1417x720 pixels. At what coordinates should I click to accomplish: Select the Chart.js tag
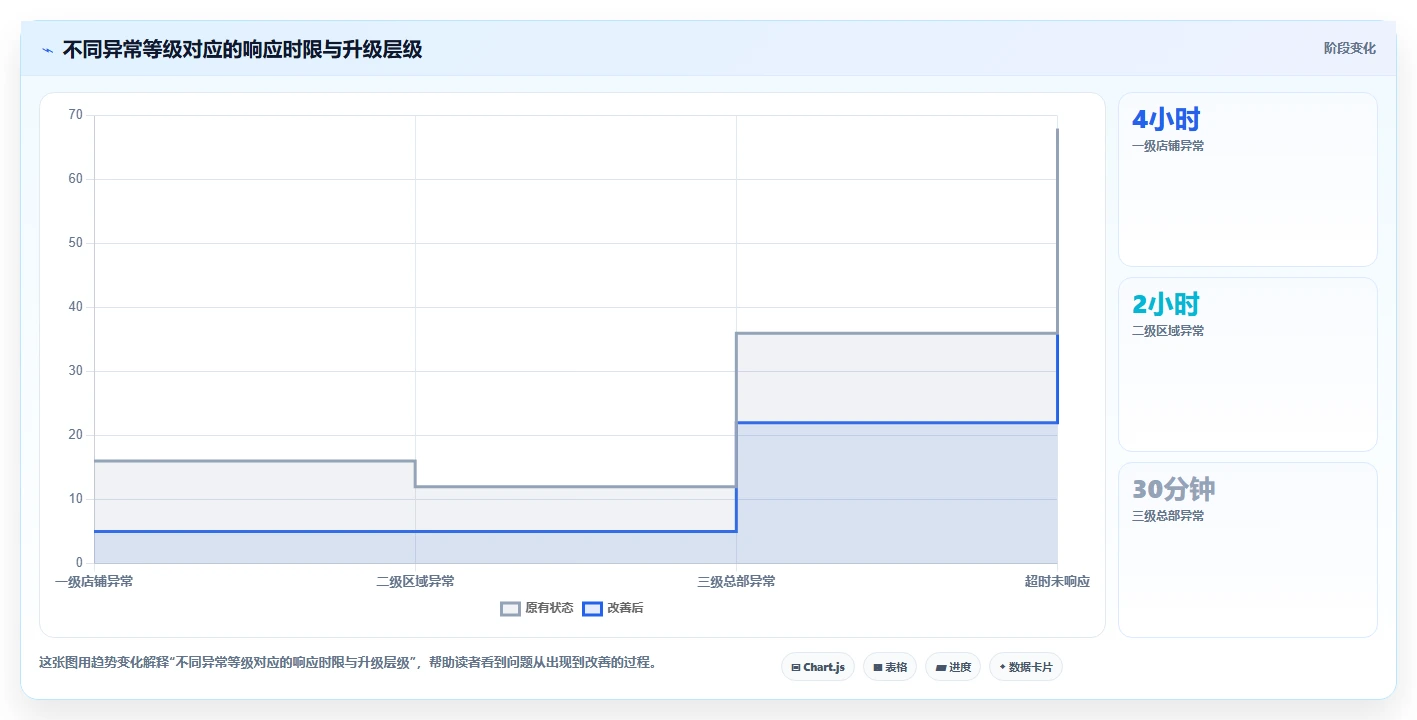[818, 667]
